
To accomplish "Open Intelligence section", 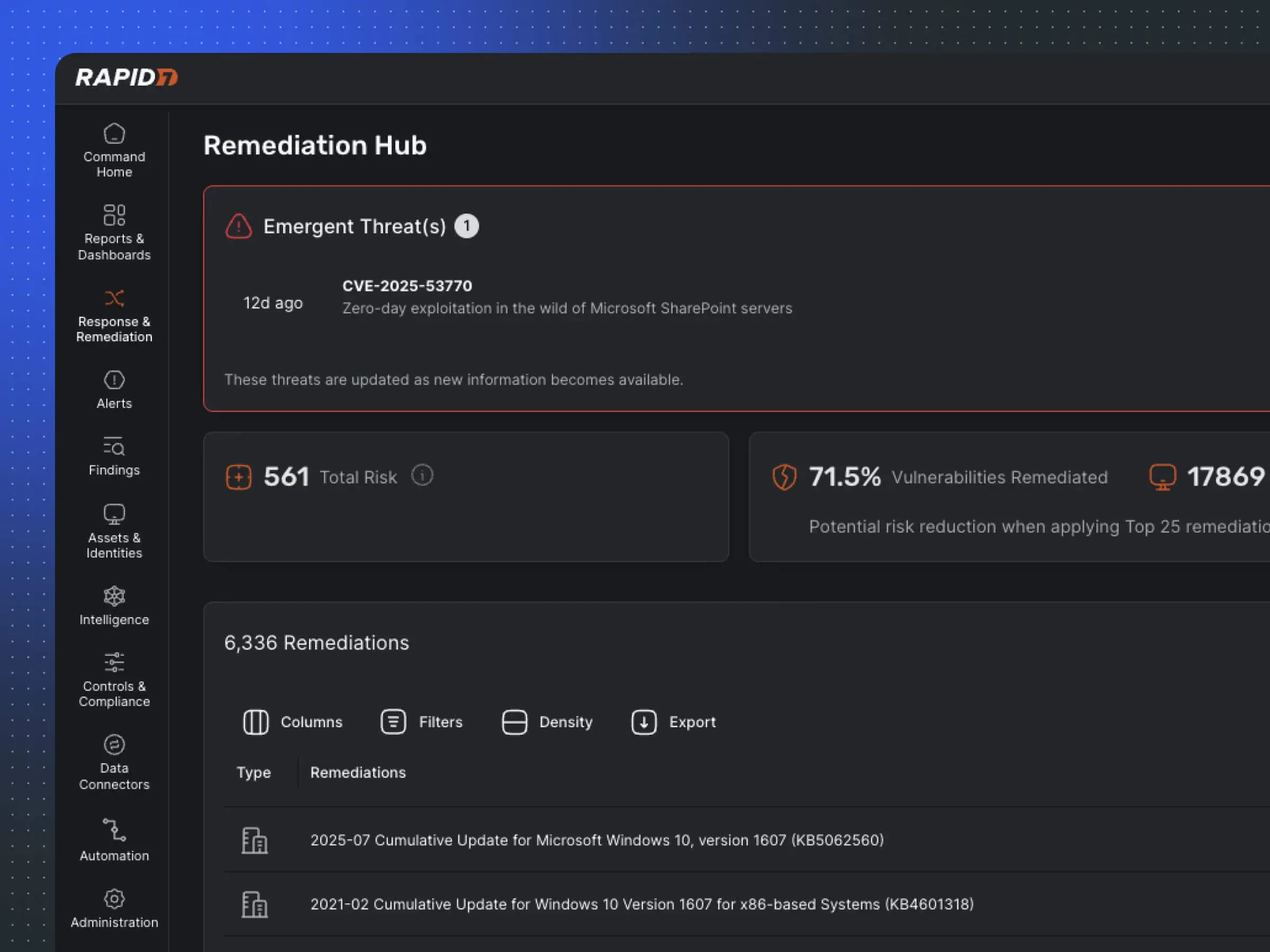I will (x=114, y=606).
